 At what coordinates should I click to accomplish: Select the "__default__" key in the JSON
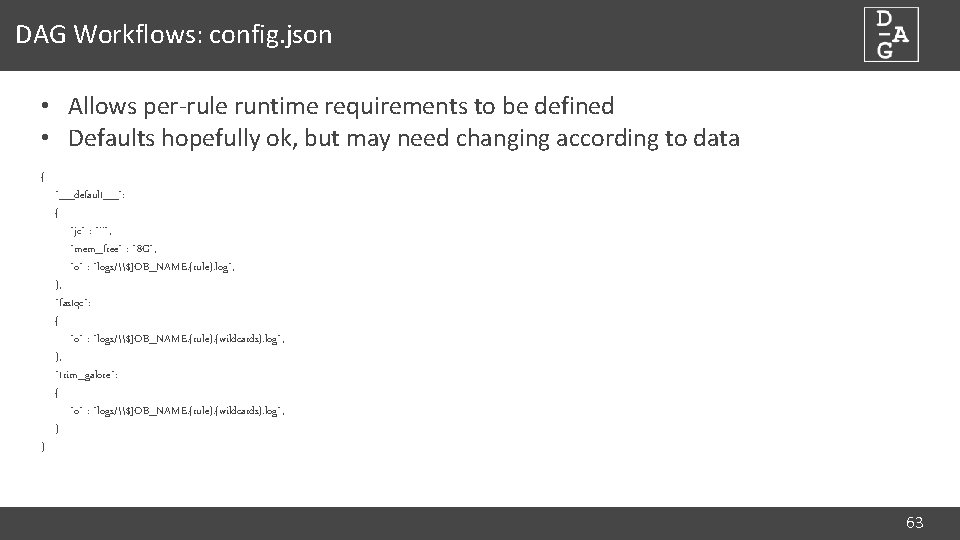pyautogui.click(x=90, y=194)
